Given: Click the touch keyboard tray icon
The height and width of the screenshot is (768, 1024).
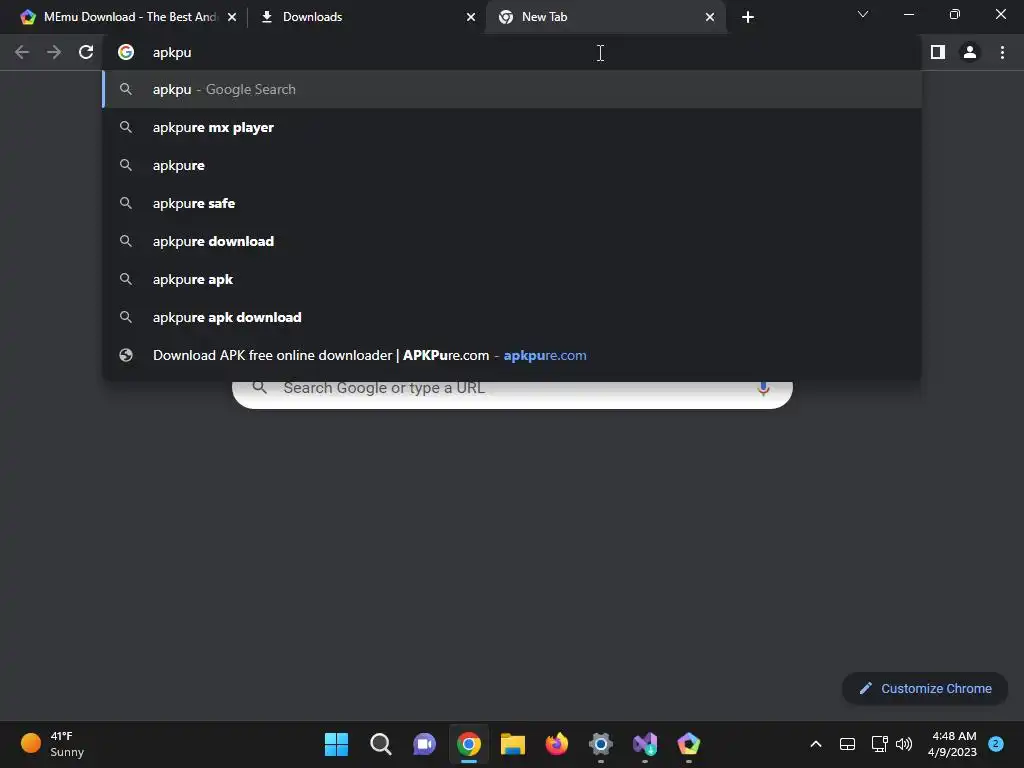Looking at the screenshot, I should [848, 744].
